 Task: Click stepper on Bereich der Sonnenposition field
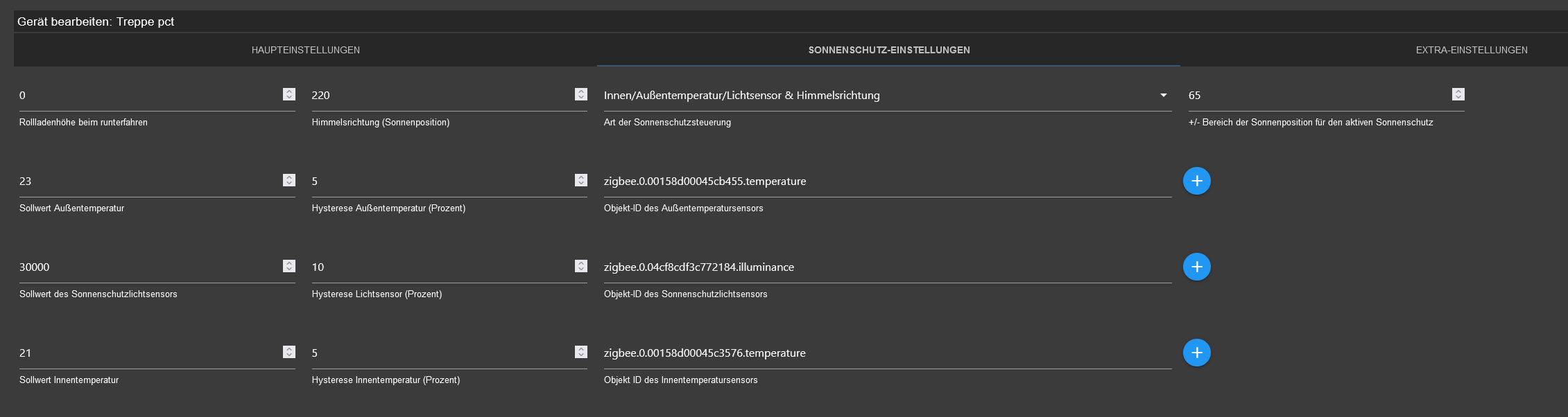click(x=1458, y=94)
